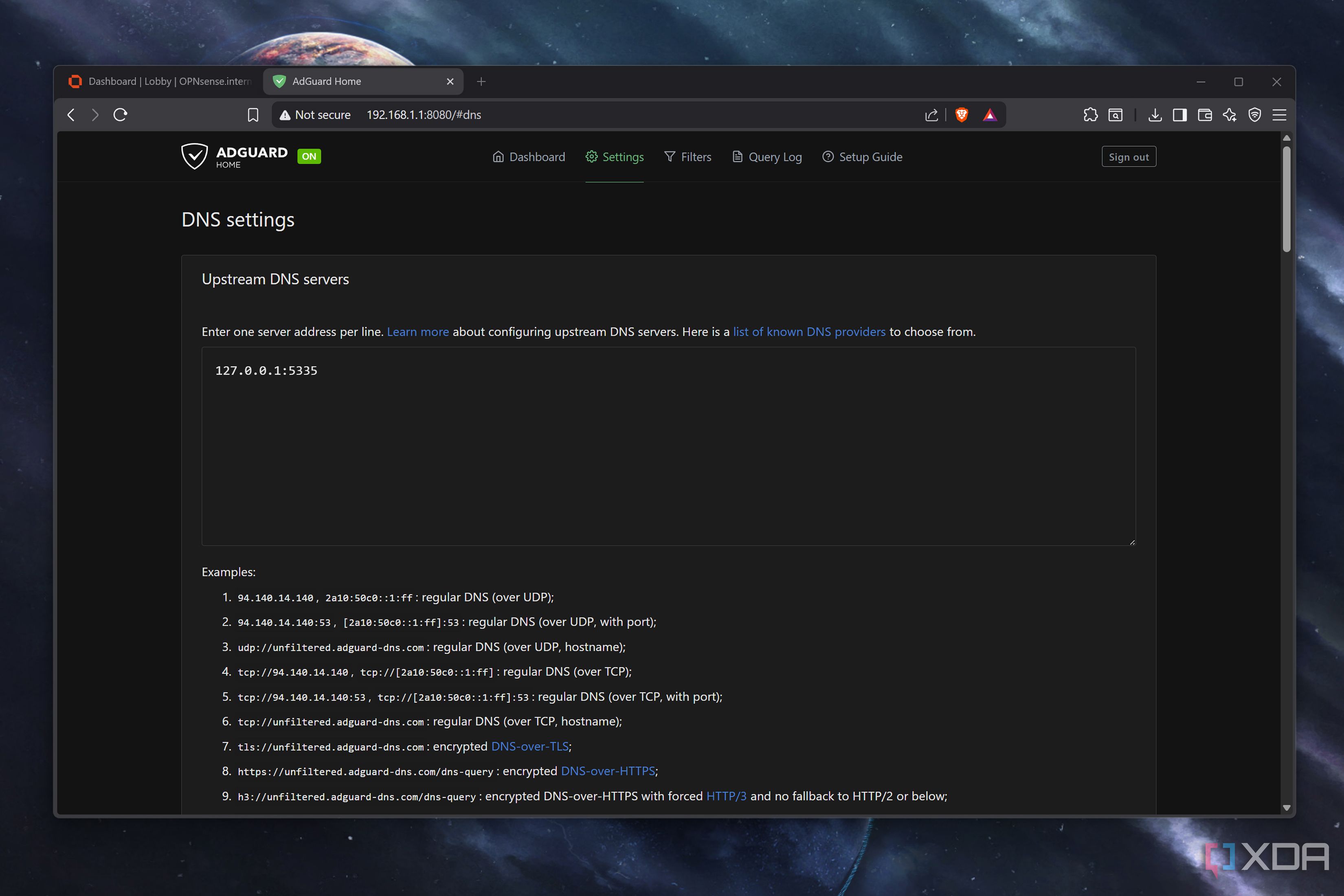Open Brave Shields lion icon
Screen dimensions: 1344x896
click(x=962, y=115)
